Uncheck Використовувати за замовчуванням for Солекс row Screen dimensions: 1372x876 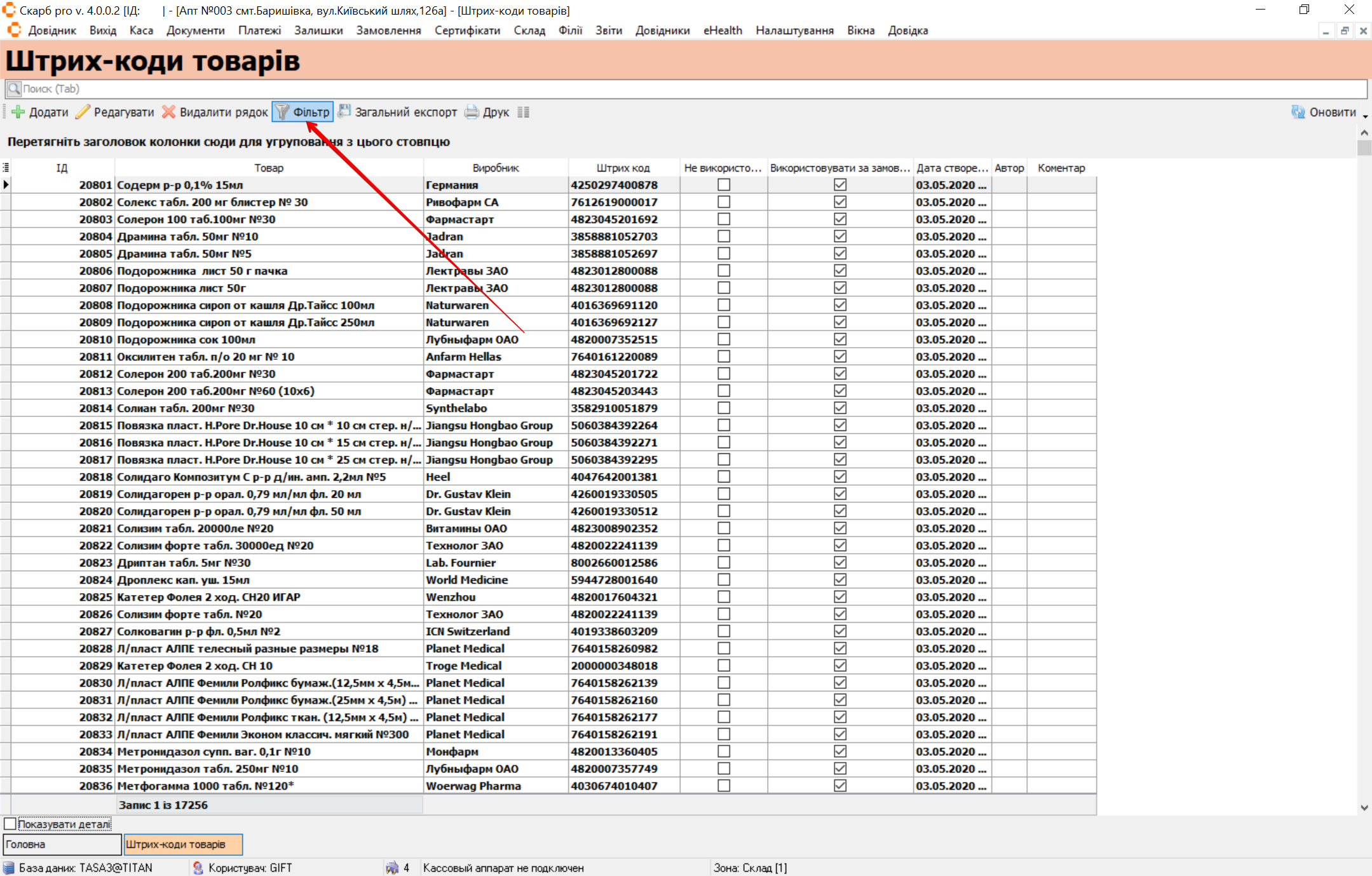coord(840,202)
